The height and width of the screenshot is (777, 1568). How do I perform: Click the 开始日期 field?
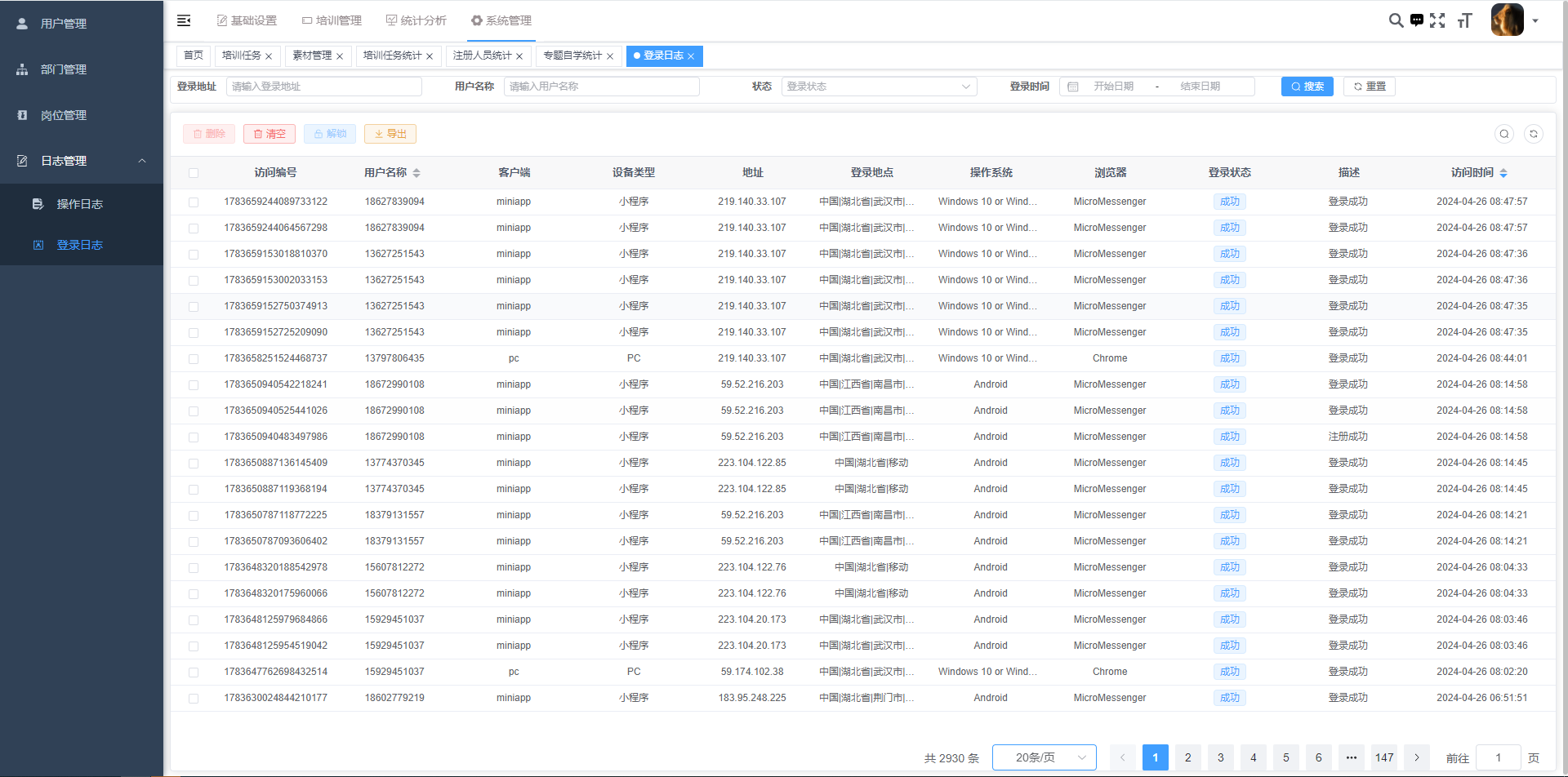click(x=1114, y=87)
